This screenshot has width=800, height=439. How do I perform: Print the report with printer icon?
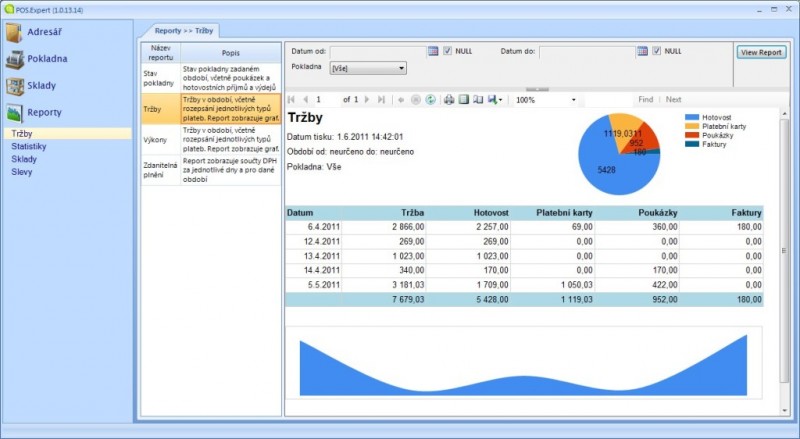pyautogui.click(x=449, y=100)
